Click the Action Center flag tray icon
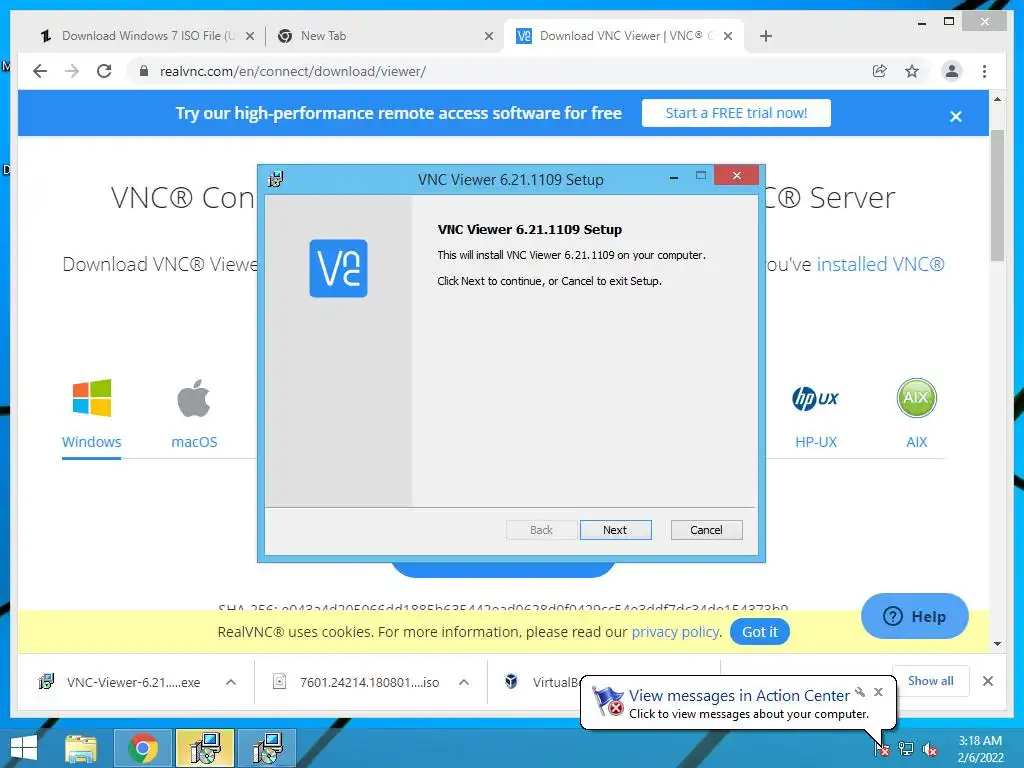Image resolution: width=1024 pixels, height=768 pixels. click(882, 748)
